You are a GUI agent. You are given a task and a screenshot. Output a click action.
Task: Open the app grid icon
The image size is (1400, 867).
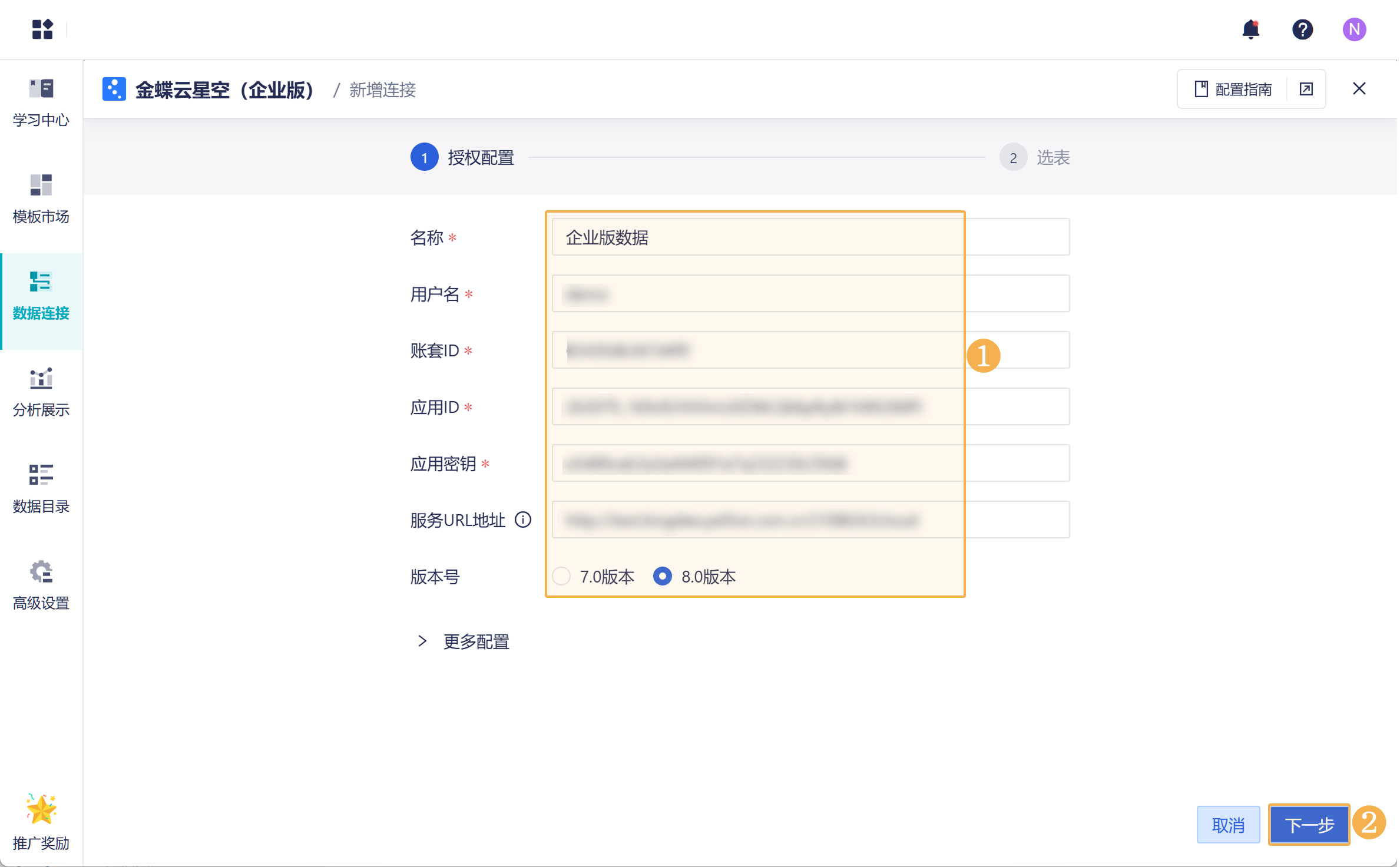coord(42,29)
